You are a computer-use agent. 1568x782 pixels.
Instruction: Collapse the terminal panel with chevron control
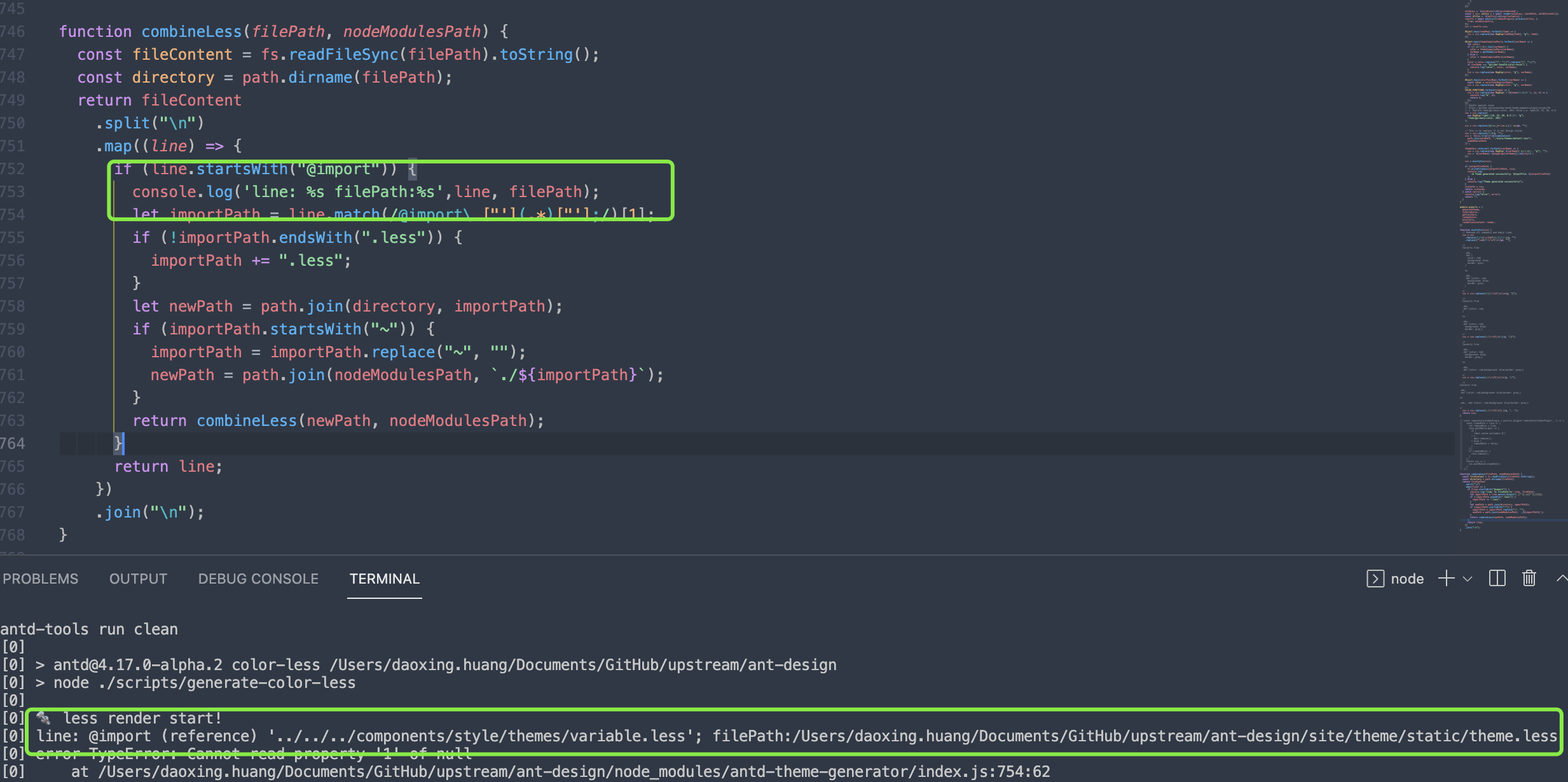coord(1562,578)
